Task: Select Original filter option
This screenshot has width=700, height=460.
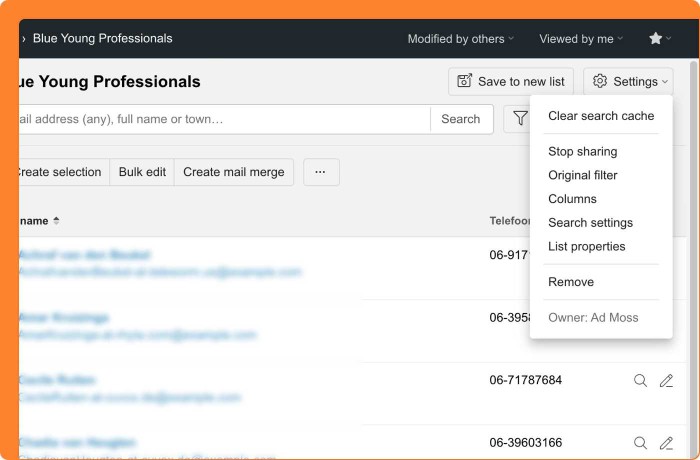Action: point(583,175)
